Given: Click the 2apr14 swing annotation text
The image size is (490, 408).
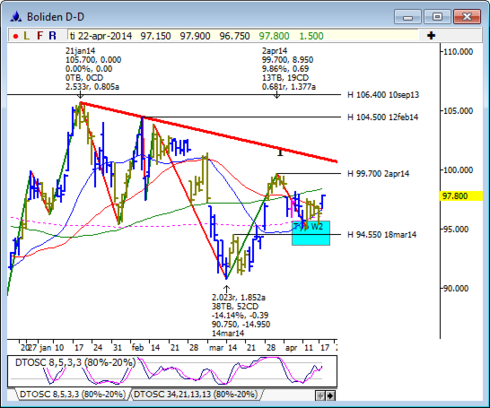Looking at the screenshot, I should point(289,69).
